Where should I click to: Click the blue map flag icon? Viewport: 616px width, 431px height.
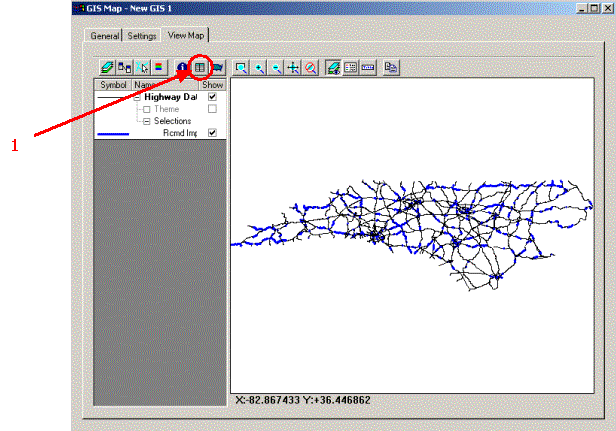tap(217, 68)
